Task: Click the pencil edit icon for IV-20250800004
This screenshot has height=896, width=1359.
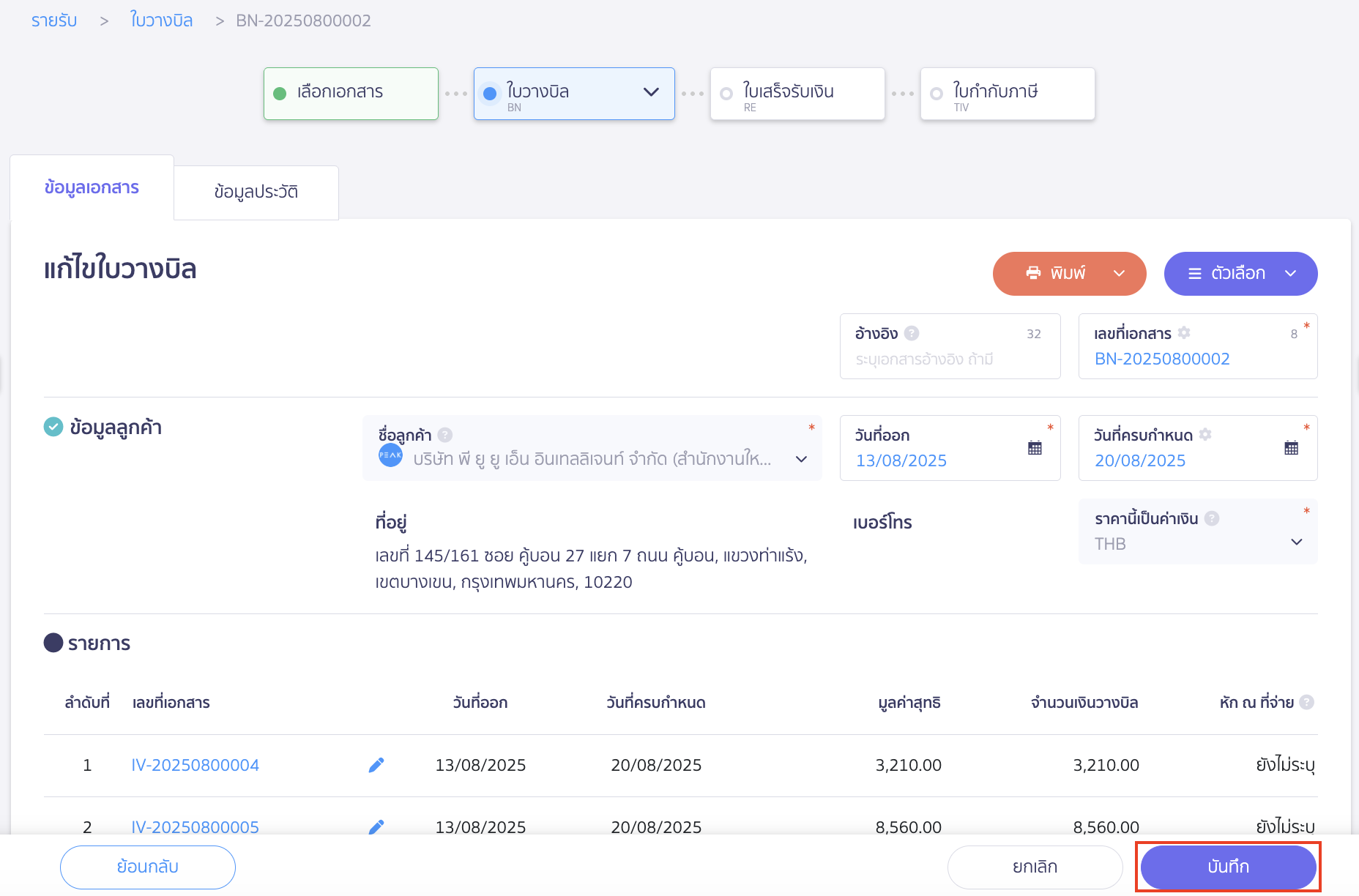Action: pos(376,765)
